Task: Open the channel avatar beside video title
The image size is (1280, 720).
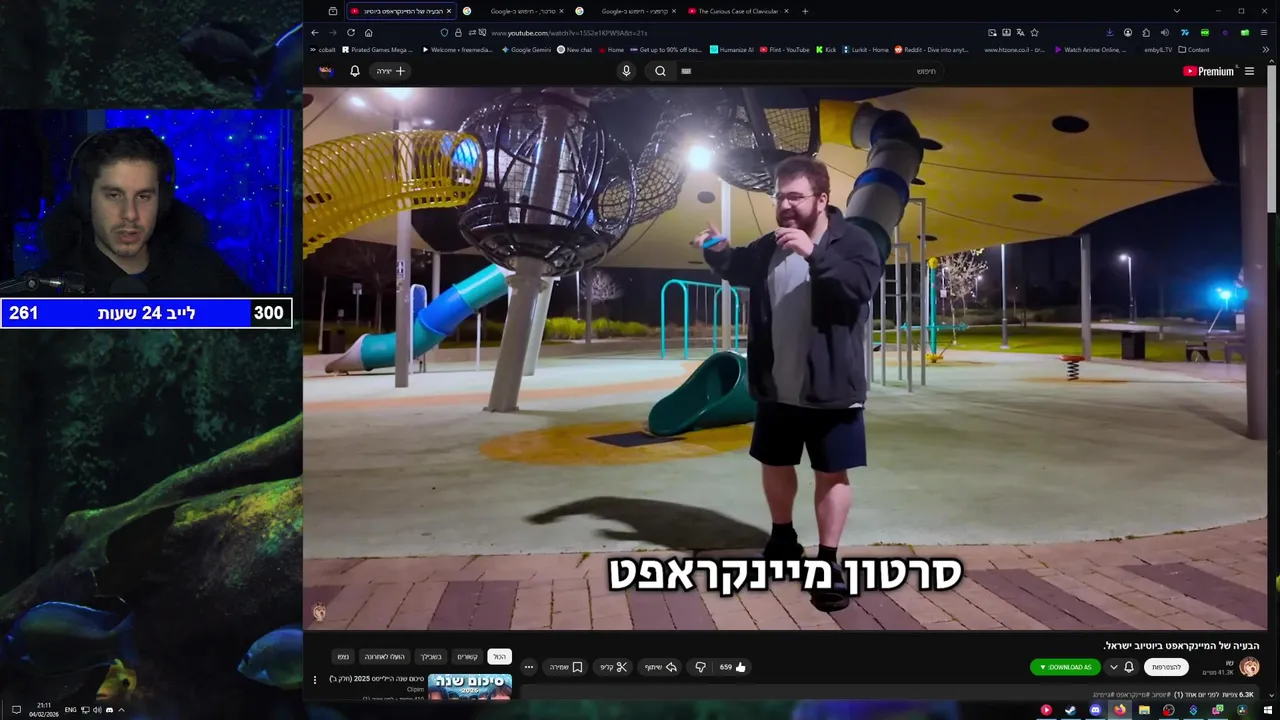Action: click(x=1249, y=667)
